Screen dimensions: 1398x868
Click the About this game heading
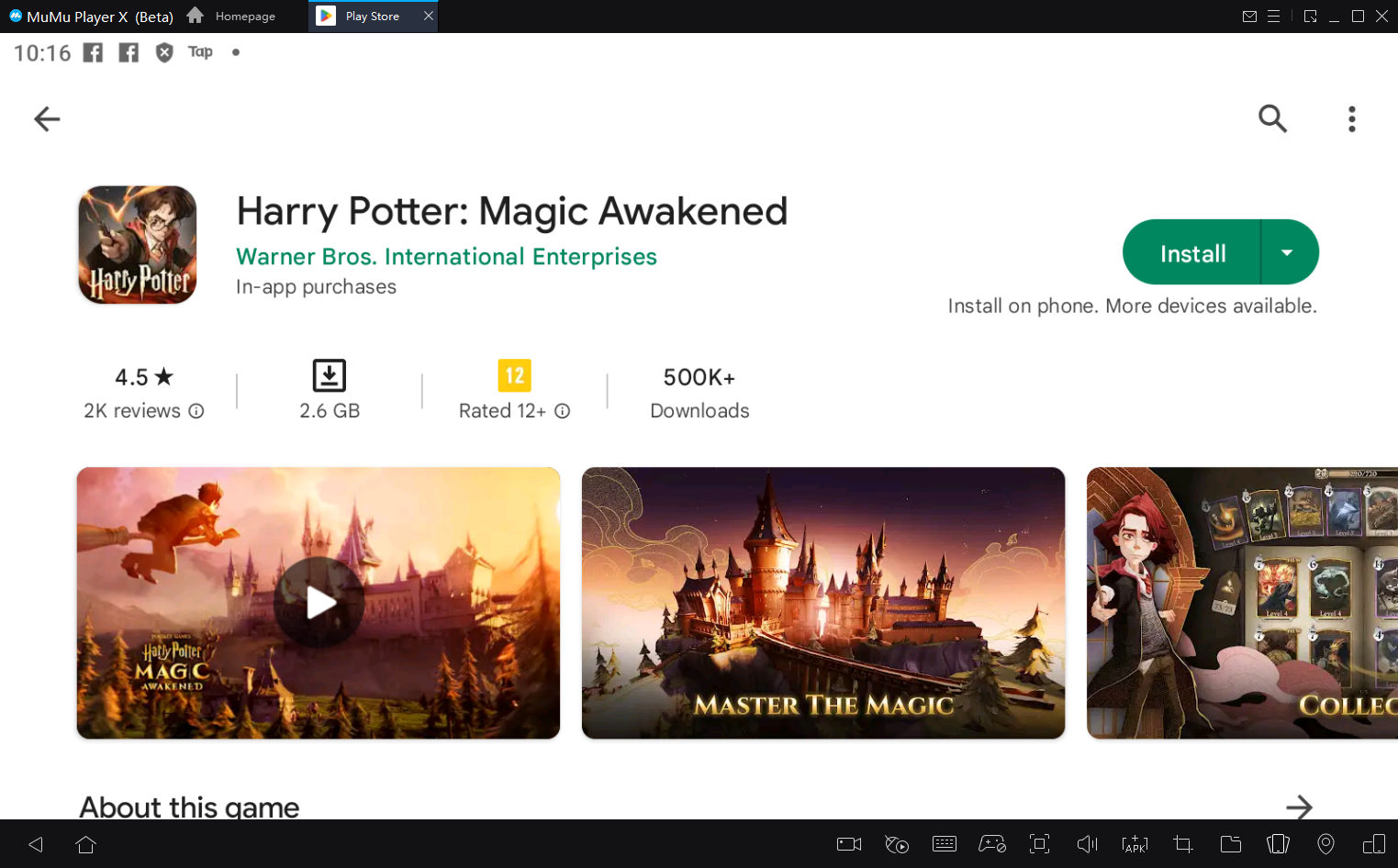(189, 807)
